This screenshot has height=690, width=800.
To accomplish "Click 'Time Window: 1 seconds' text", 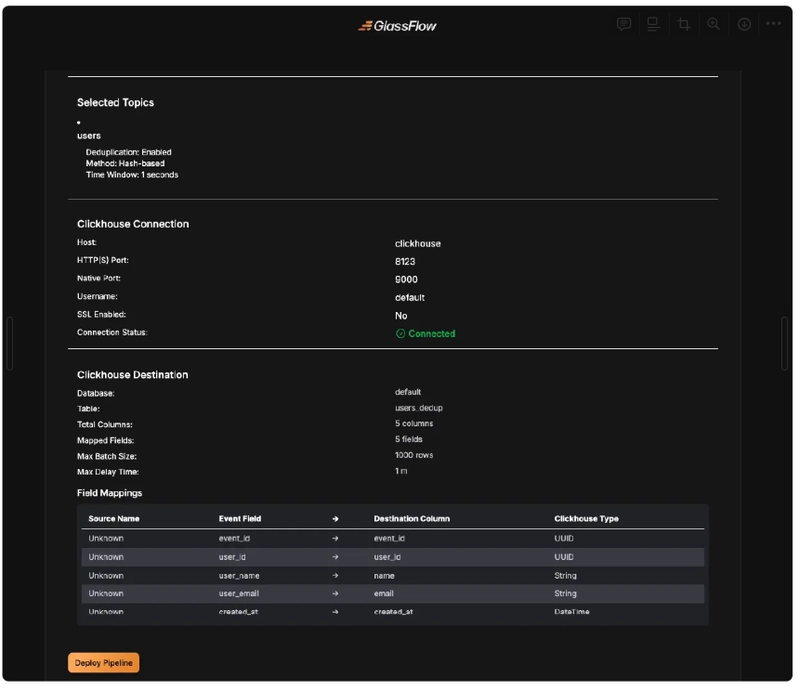I will [x=132, y=175].
